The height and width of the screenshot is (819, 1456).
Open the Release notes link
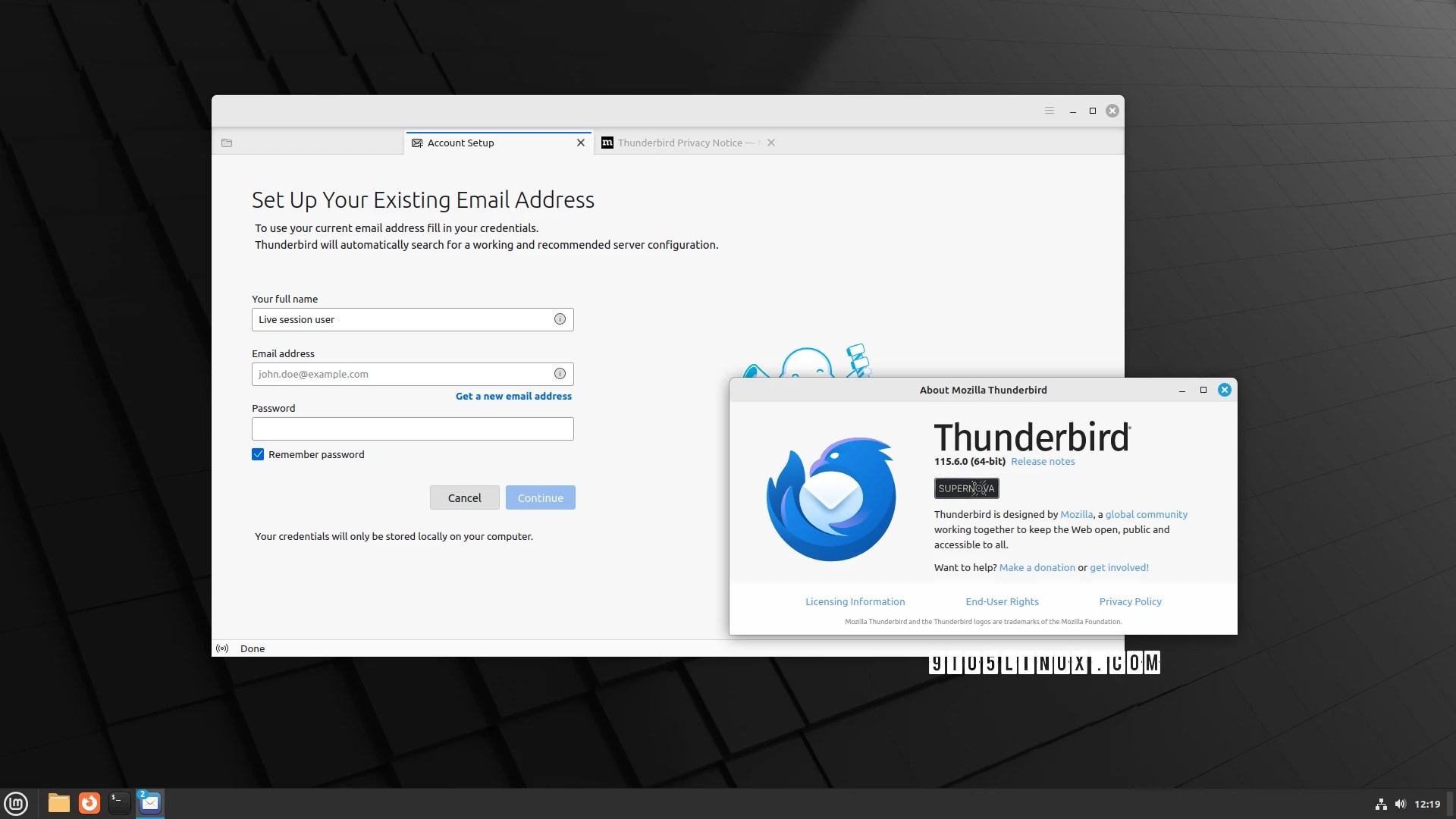pos(1042,461)
